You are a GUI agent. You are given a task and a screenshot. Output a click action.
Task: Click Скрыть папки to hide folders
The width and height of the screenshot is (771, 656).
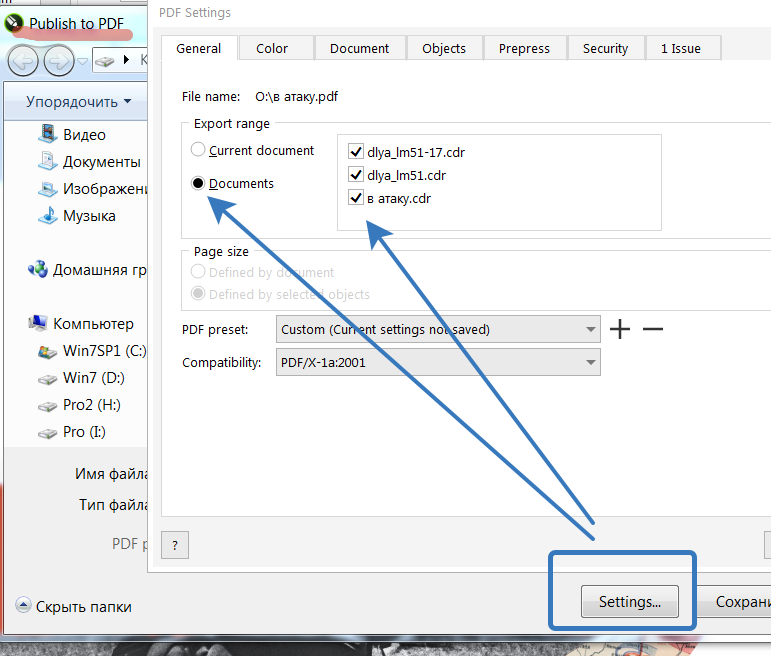pyautogui.click(x=74, y=606)
